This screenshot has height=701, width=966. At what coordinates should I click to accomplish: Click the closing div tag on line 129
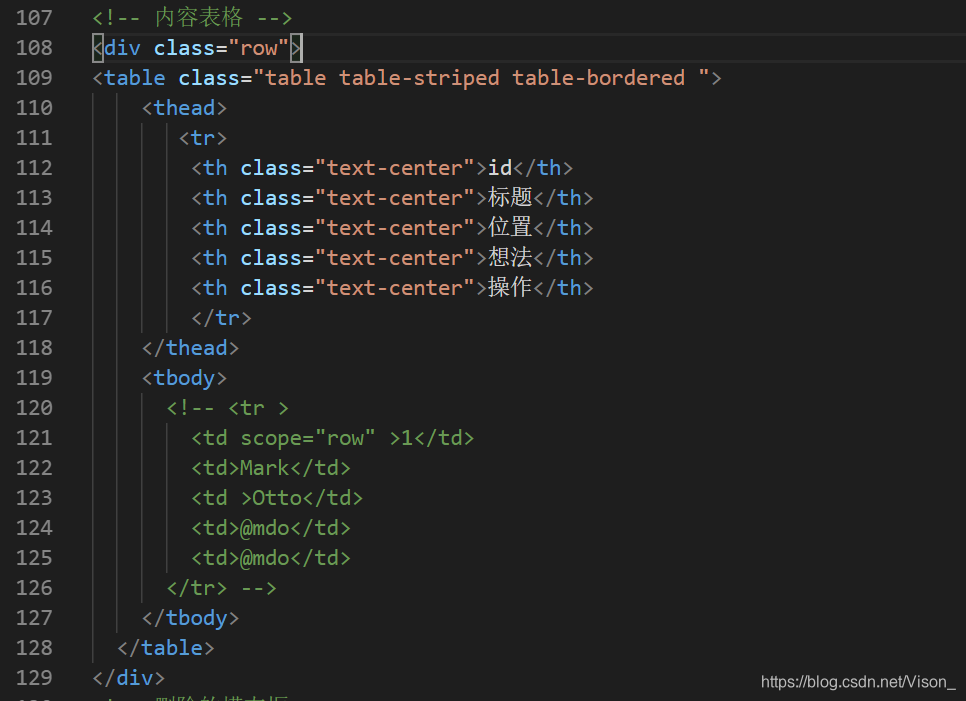(x=129, y=678)
